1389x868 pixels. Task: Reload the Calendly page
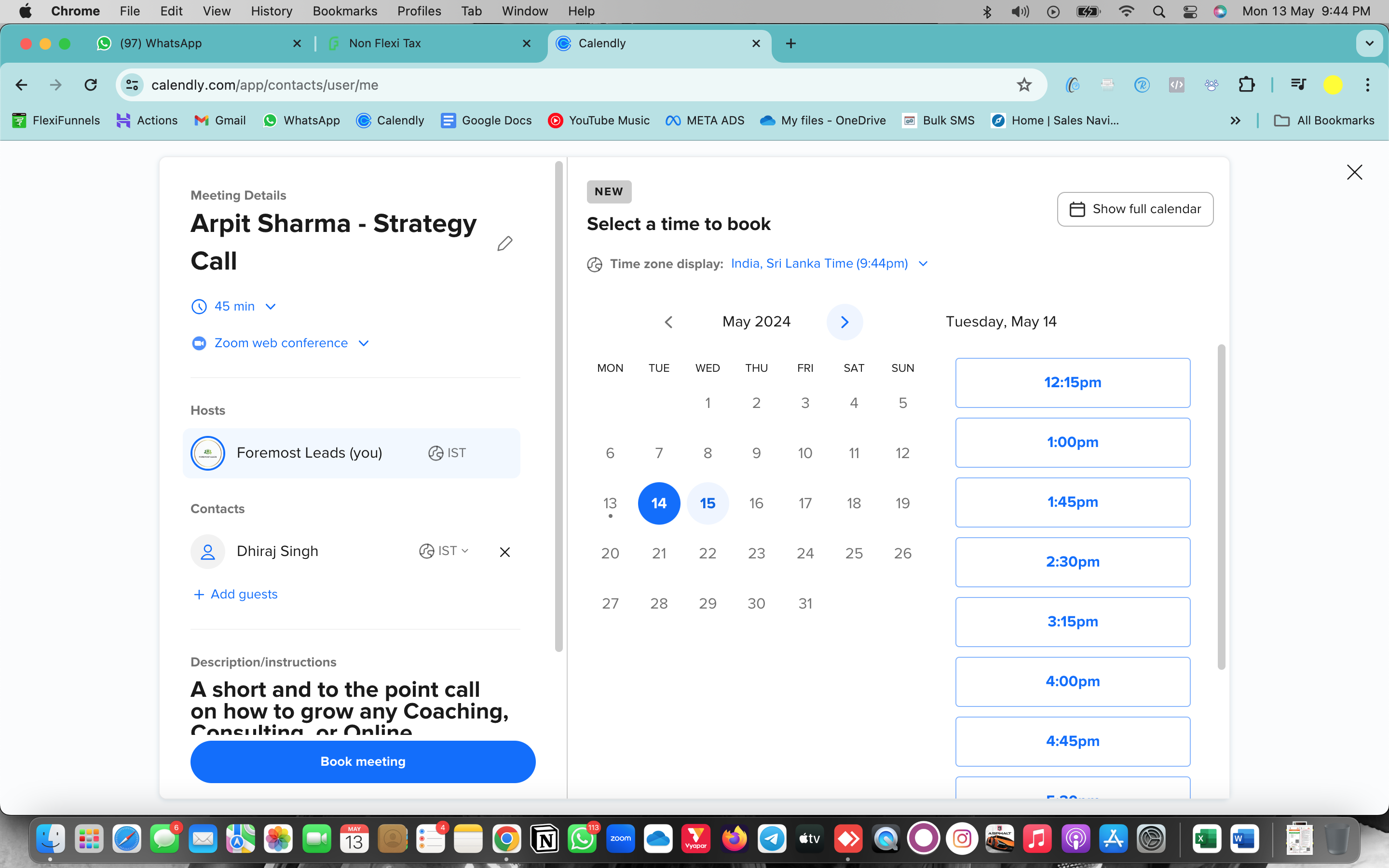91,85
